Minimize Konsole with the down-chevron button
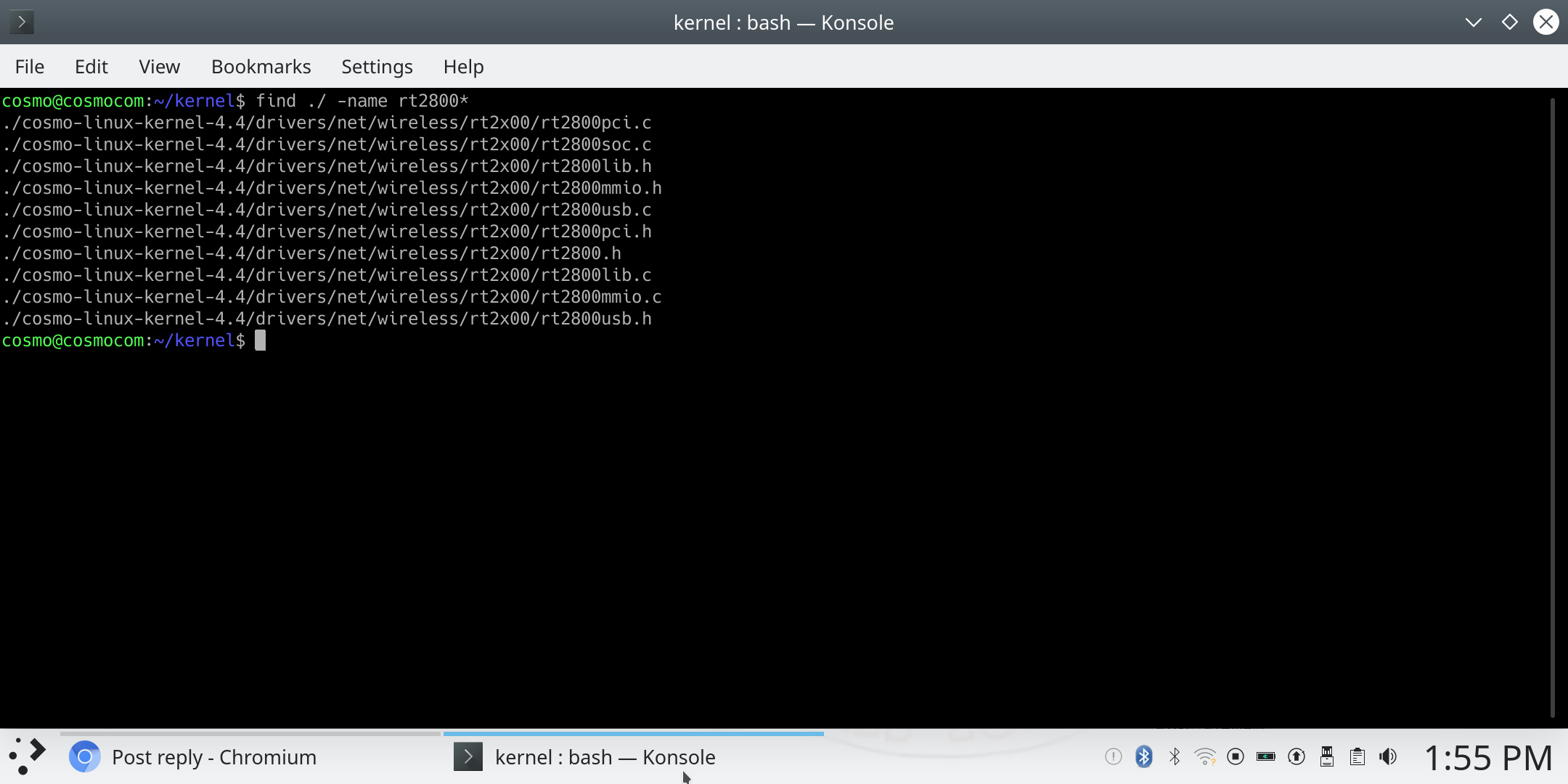 click(x=1473, y=22)
